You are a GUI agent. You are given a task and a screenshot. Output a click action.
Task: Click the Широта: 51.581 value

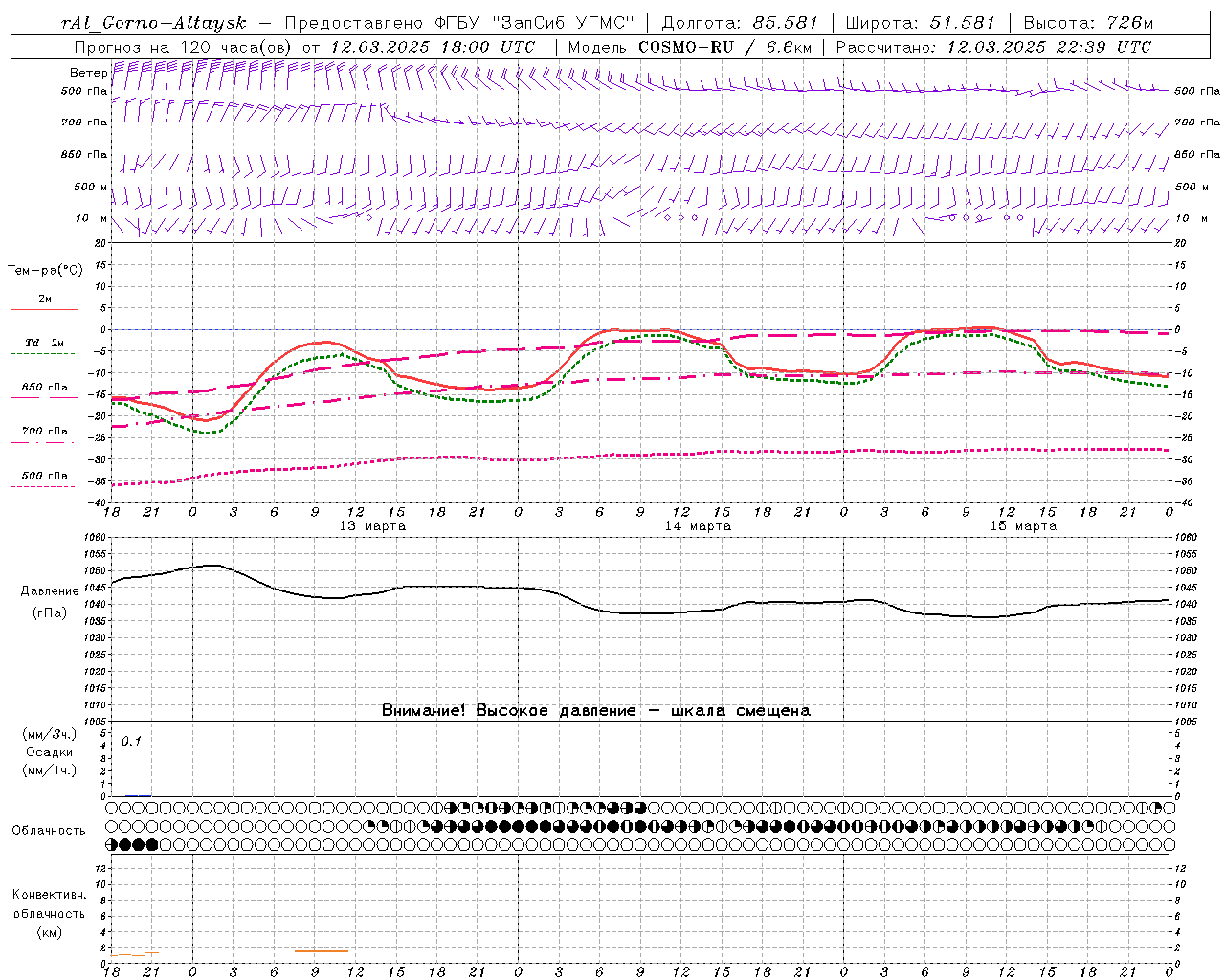click(x=921, y=22)
